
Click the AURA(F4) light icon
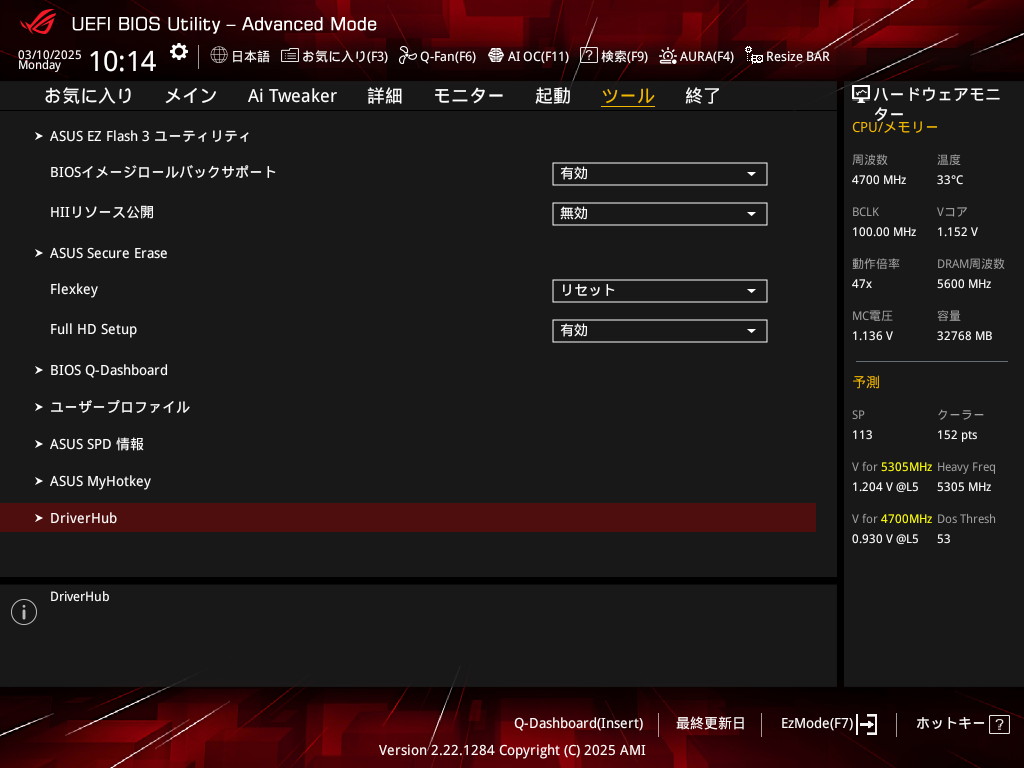pyautogui.click(x=667, y=56)
